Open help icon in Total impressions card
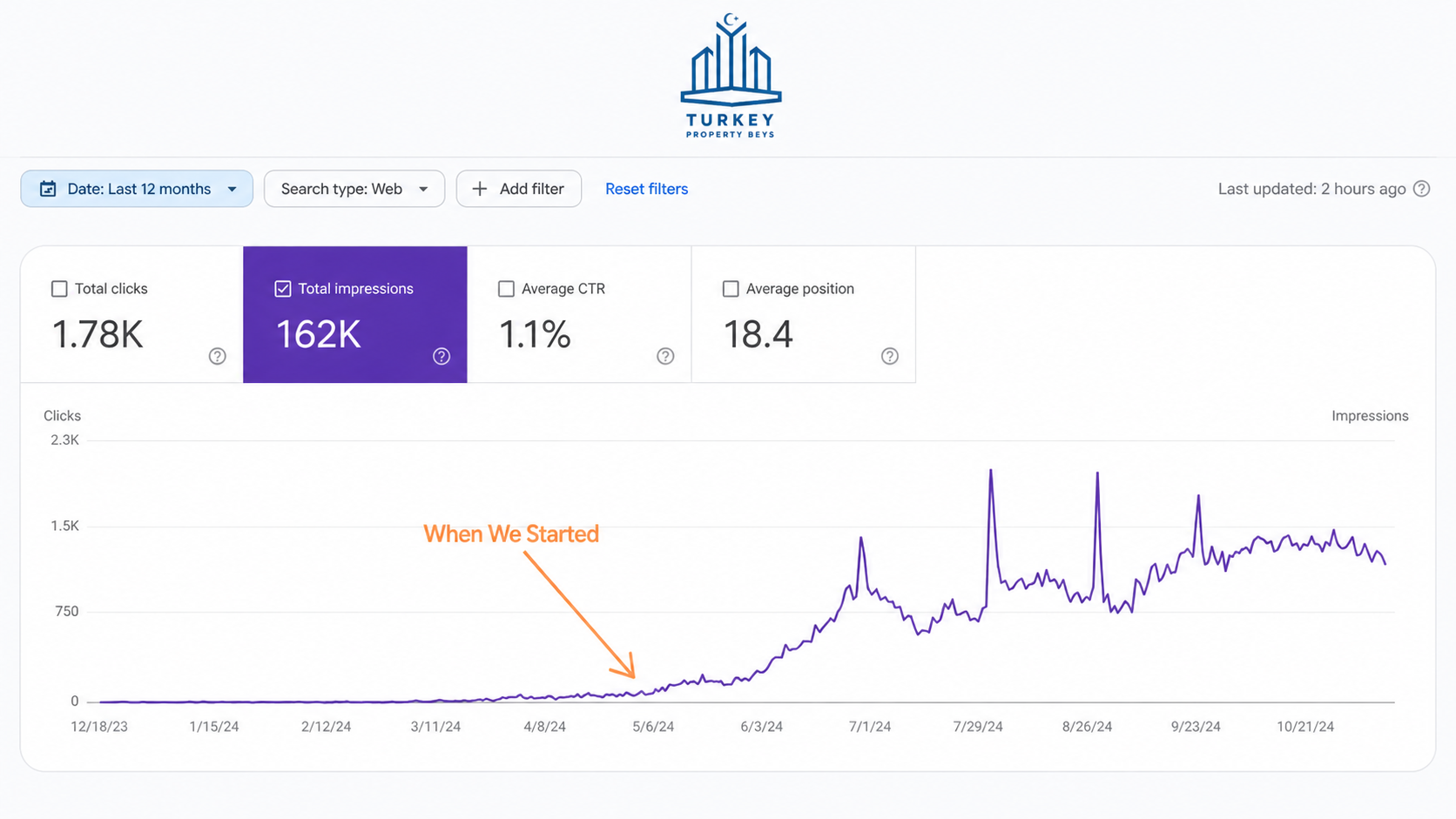Screen dimensions: 1456x819 pos(442,356)
